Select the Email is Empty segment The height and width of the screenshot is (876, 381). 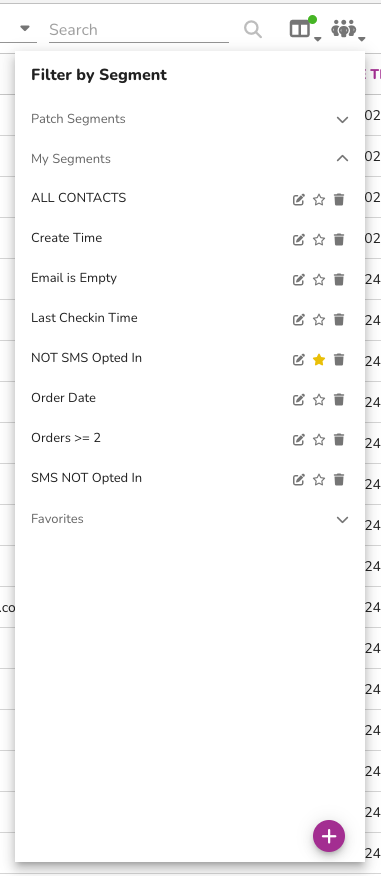tap(74, 278)
